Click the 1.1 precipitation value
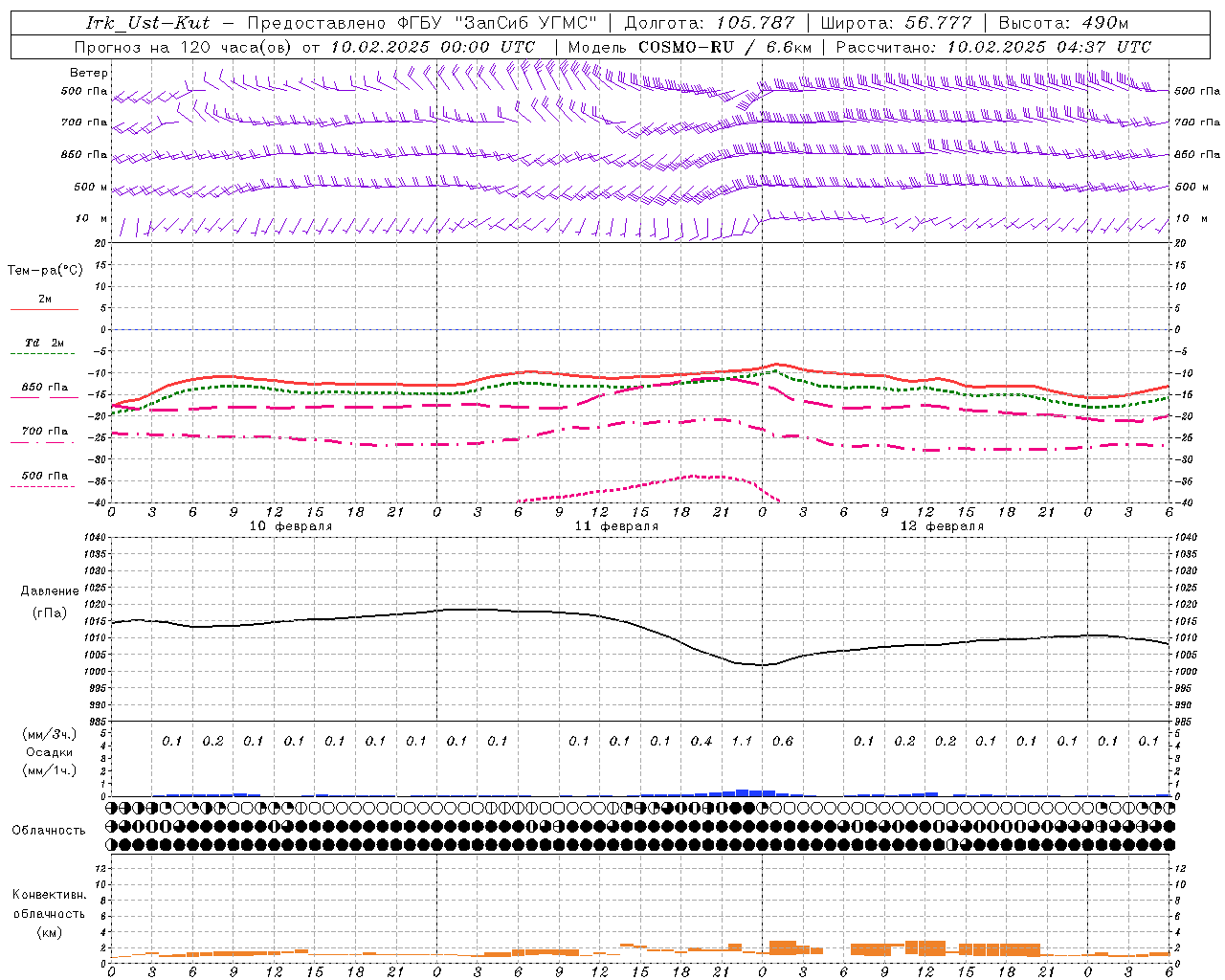 point(742,742)
